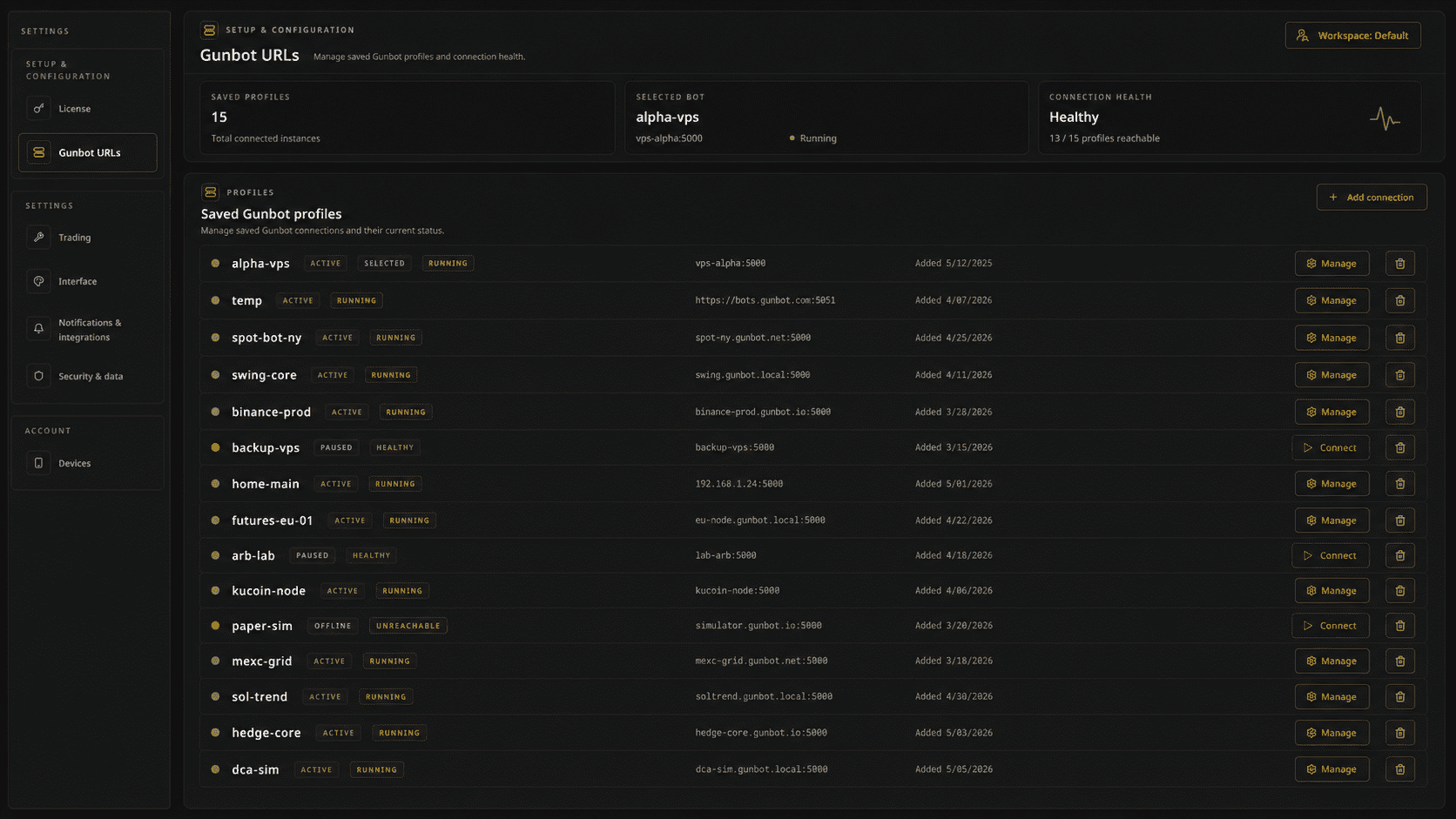Open Manage for sol-trend
Viewport: 1456px width, 819px height.
click(1331, 697)
